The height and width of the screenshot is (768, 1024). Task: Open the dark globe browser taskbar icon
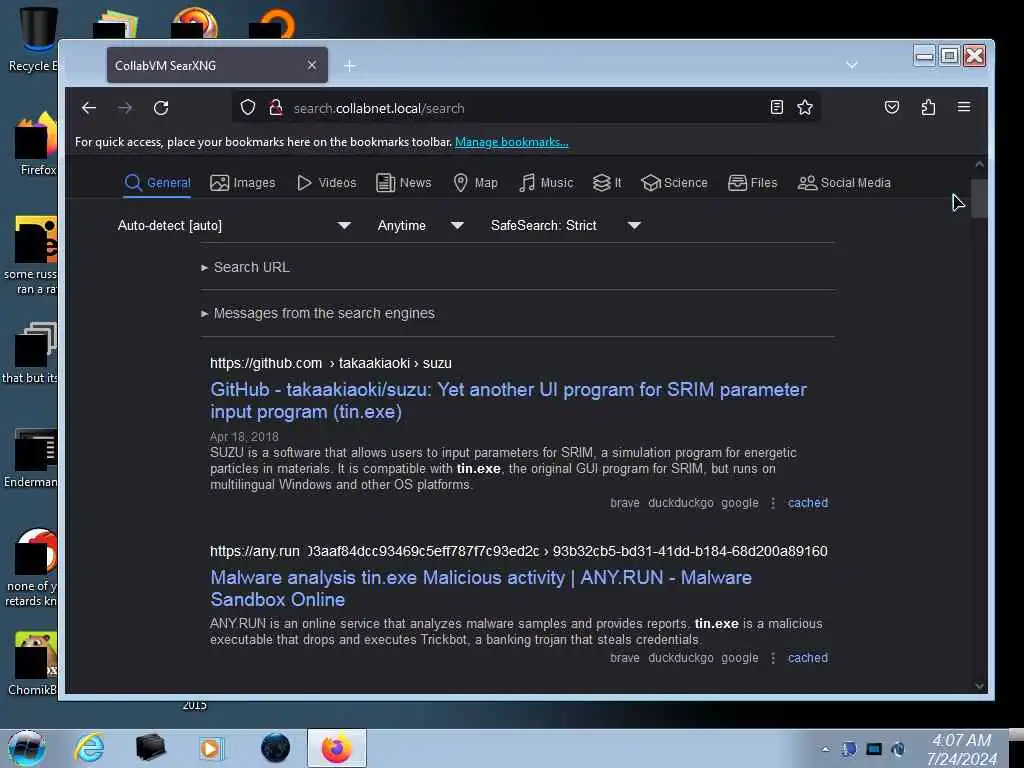[275, 748]
